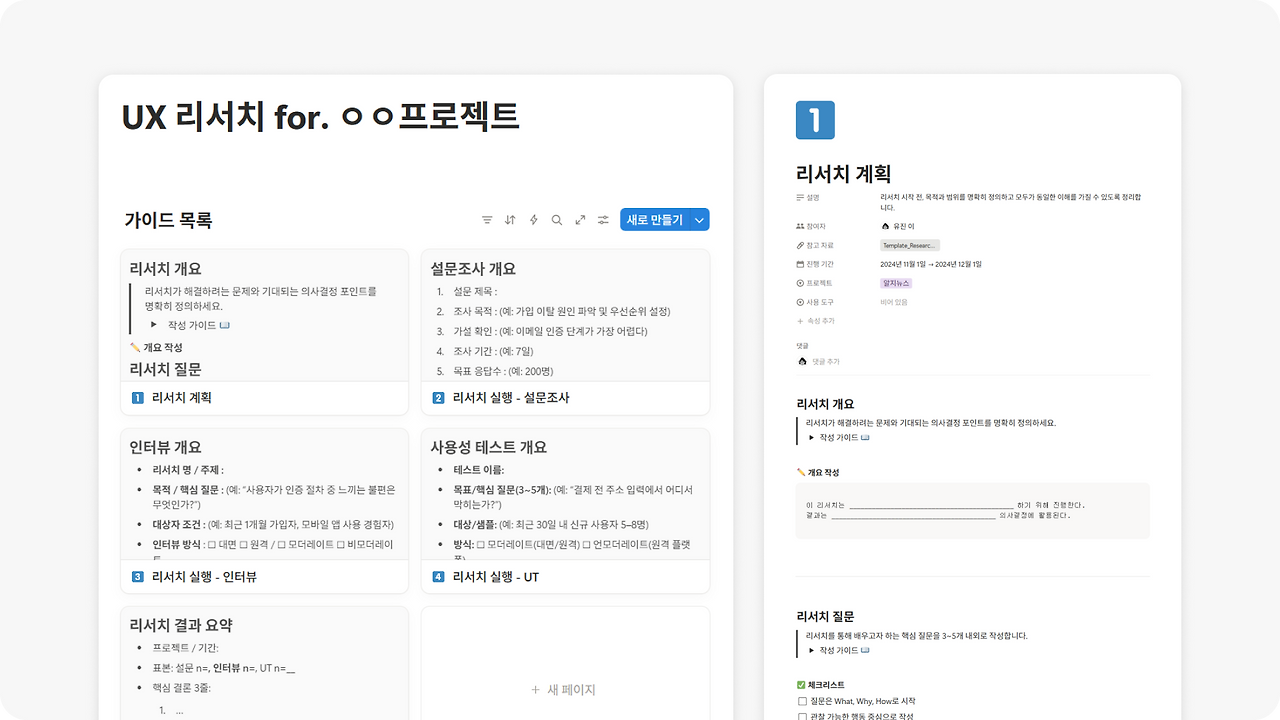Viewport: 1280px width, 720px height.
Task: Click the search magnifier in 가이드 목록 toolbar
Action: pyautogui.click(x=557, y=220)
